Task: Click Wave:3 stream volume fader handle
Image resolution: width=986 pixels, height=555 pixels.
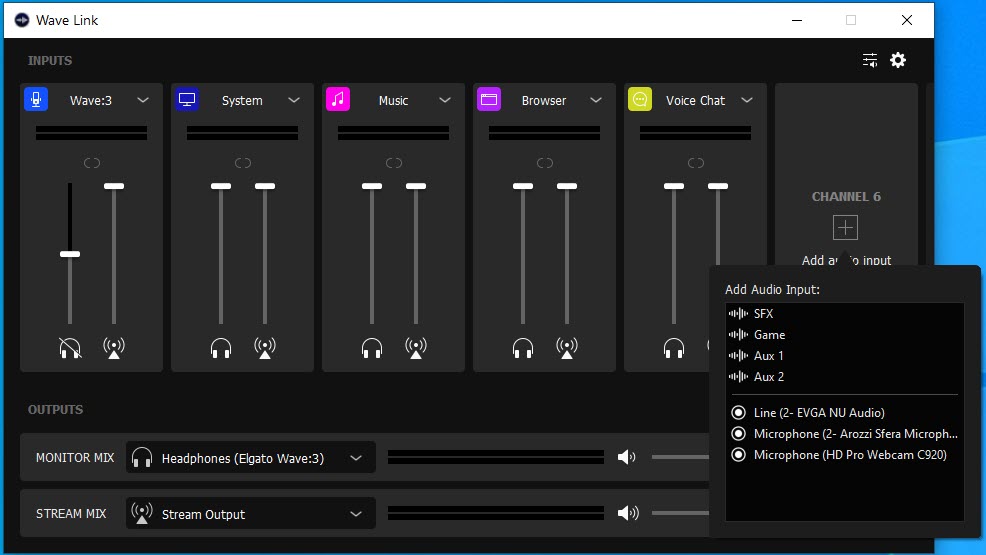Action: 114,186
